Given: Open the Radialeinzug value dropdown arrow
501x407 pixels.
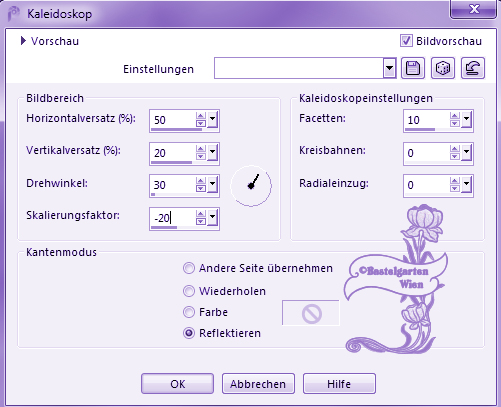Looking at the screenshot, I should pyautogui.click(x=466, y=185).
